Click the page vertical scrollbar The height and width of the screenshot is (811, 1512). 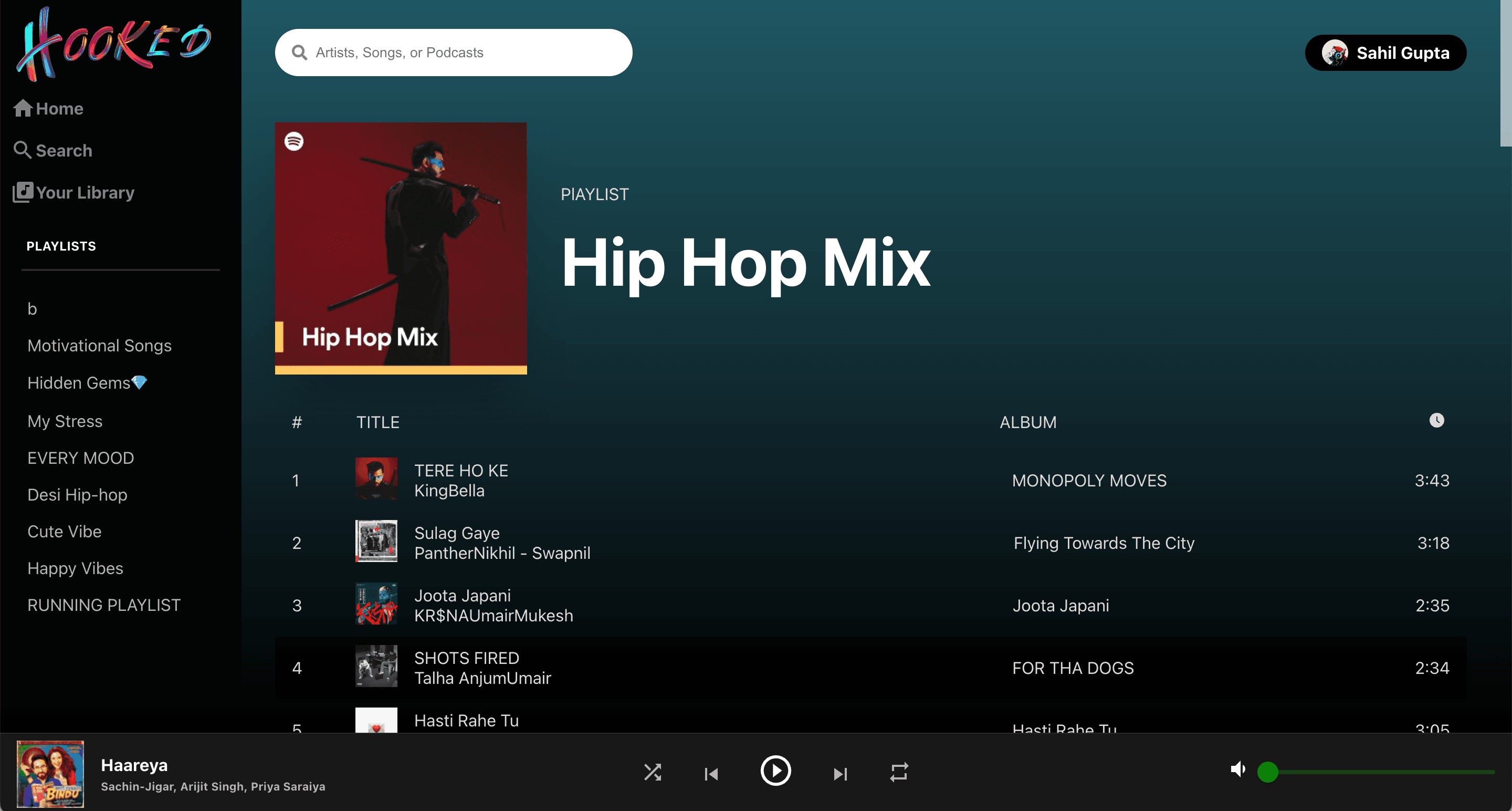point(1506,74)
